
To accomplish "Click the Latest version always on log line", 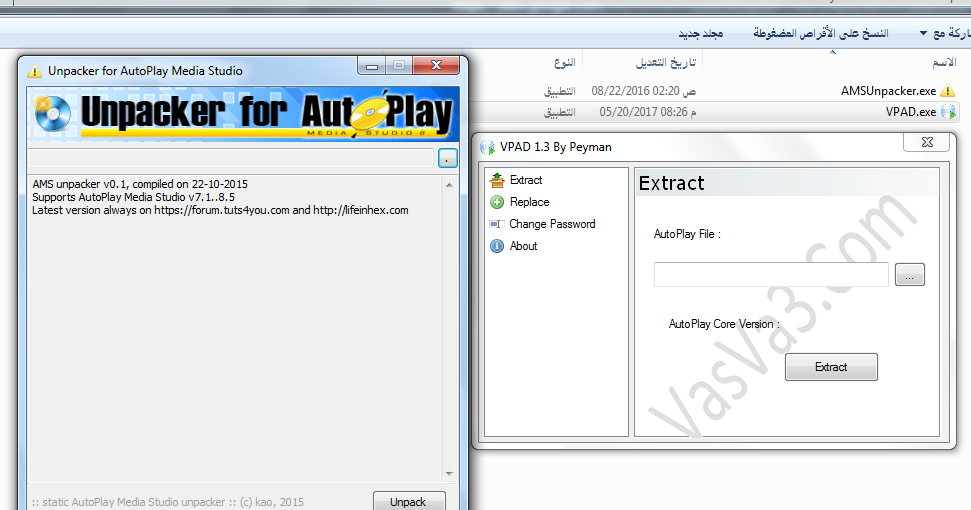I will (220, 210).
